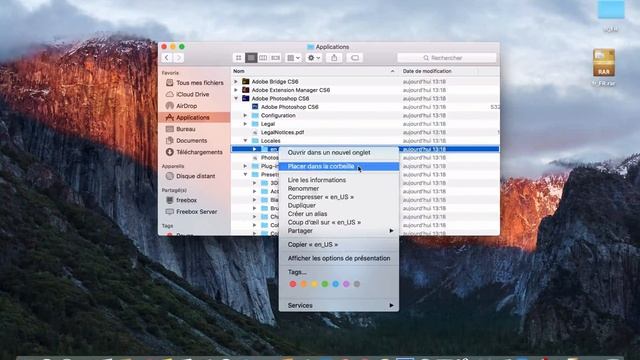Apply the blue tag color
This screenshot has width=640, height=360.
(336, 284)
